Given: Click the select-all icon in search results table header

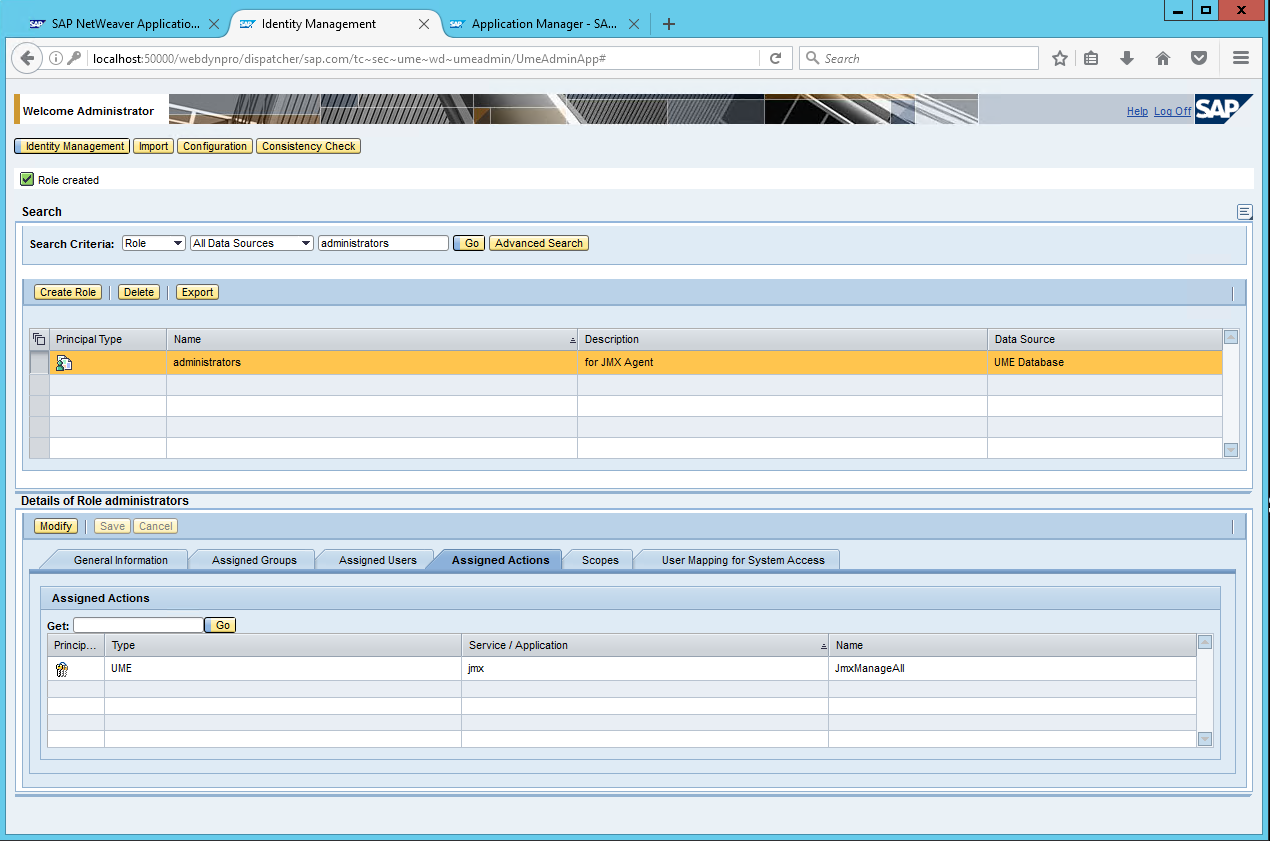Looking at the screenshot, I should (39, 340).
